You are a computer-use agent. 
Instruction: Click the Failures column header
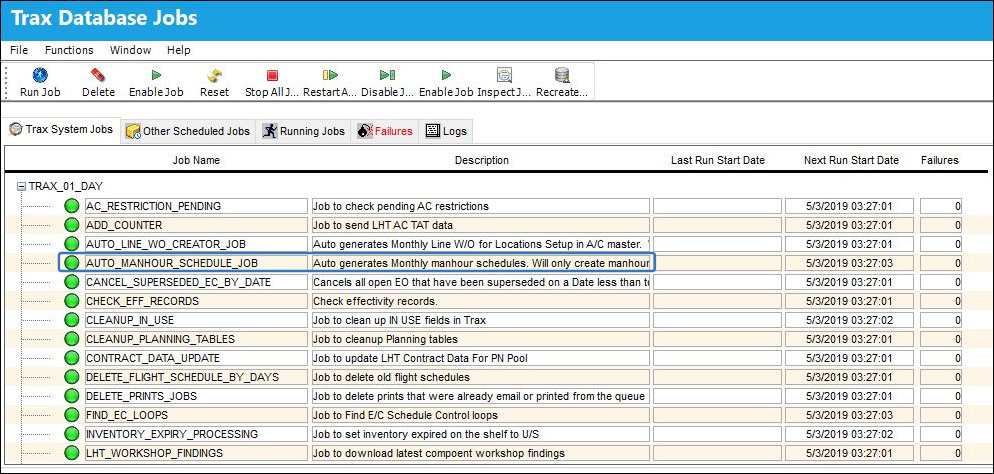click(x=939, y=160)
